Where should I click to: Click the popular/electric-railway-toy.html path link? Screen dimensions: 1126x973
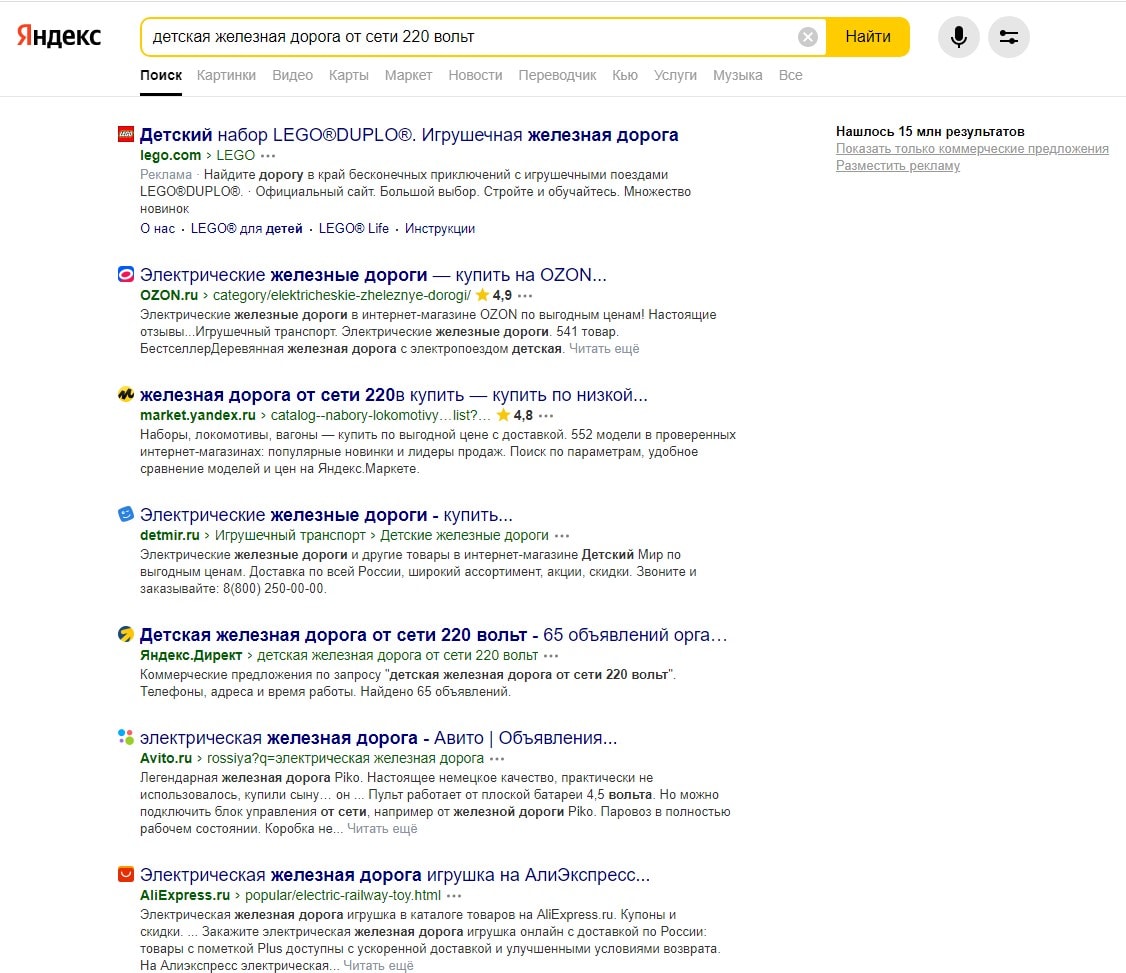pyautogui.click(x=343, y=895)
